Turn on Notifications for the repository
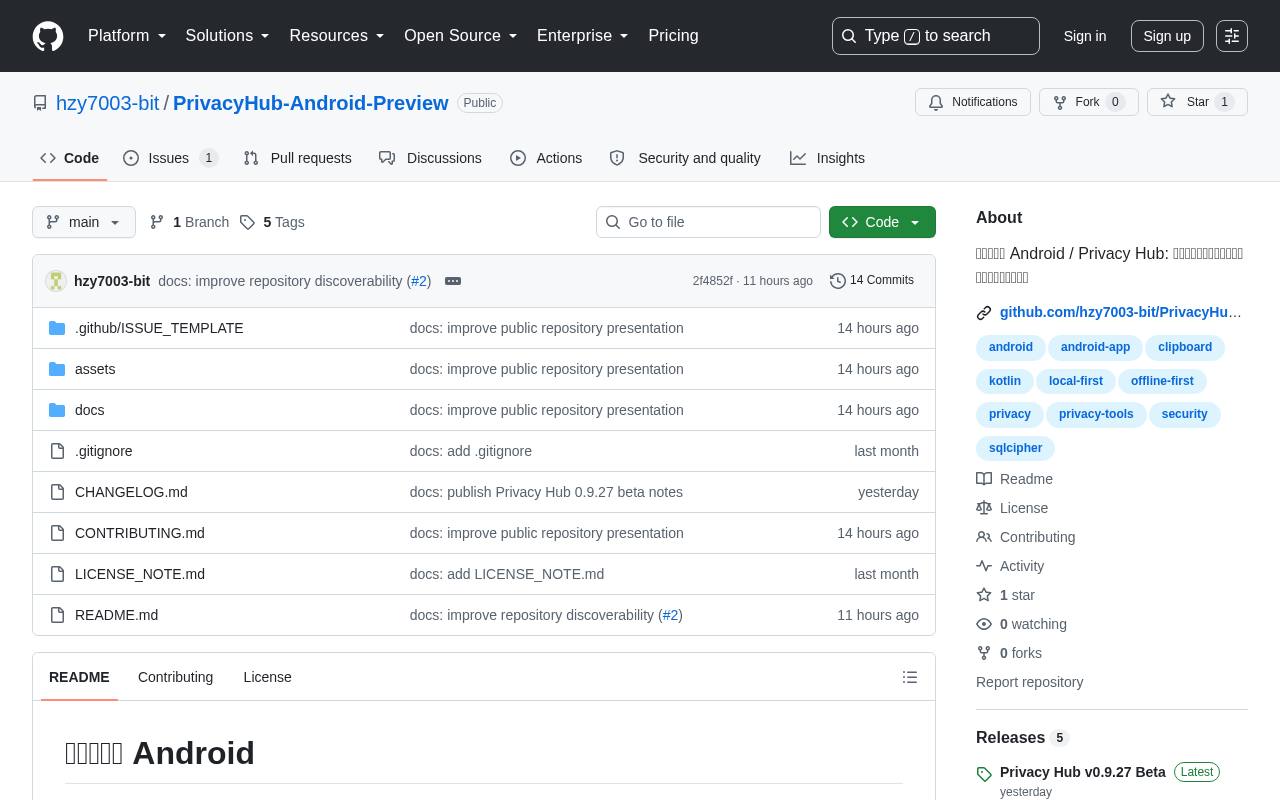Image resolution: width=1280 pixels, height=800 pixels. tap(973, 102)
